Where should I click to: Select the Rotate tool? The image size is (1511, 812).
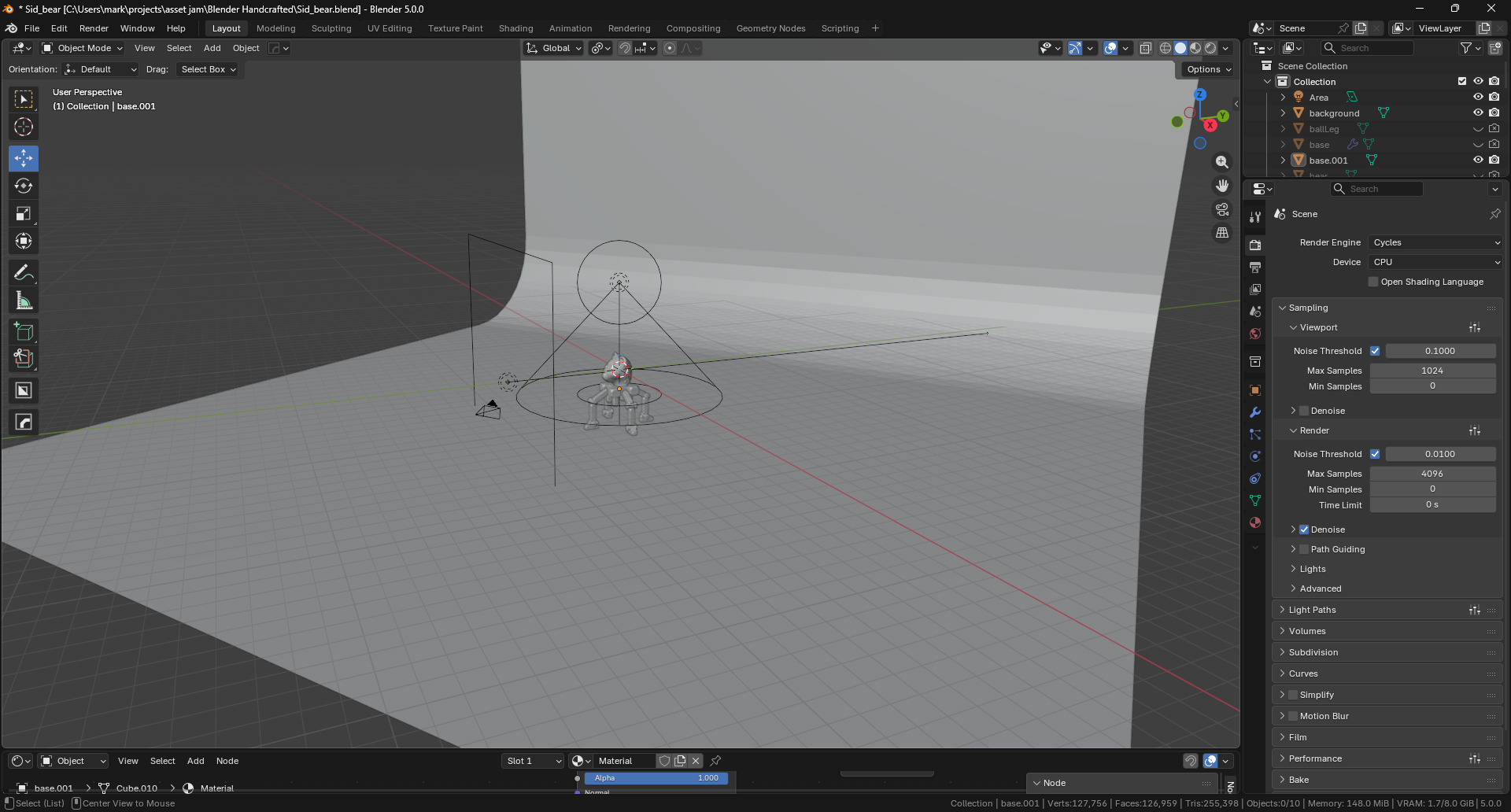pos(24,186)
